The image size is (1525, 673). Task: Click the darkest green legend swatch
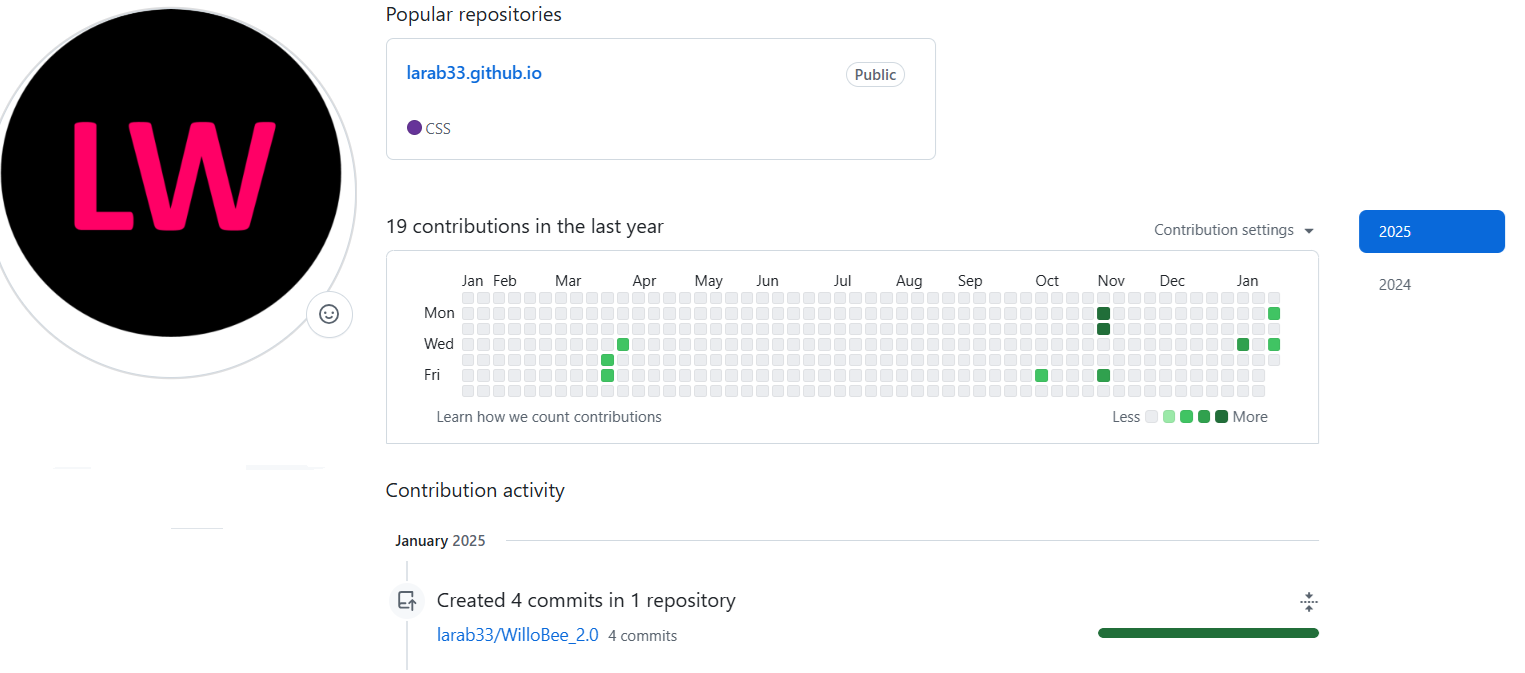pos(1221,417)
